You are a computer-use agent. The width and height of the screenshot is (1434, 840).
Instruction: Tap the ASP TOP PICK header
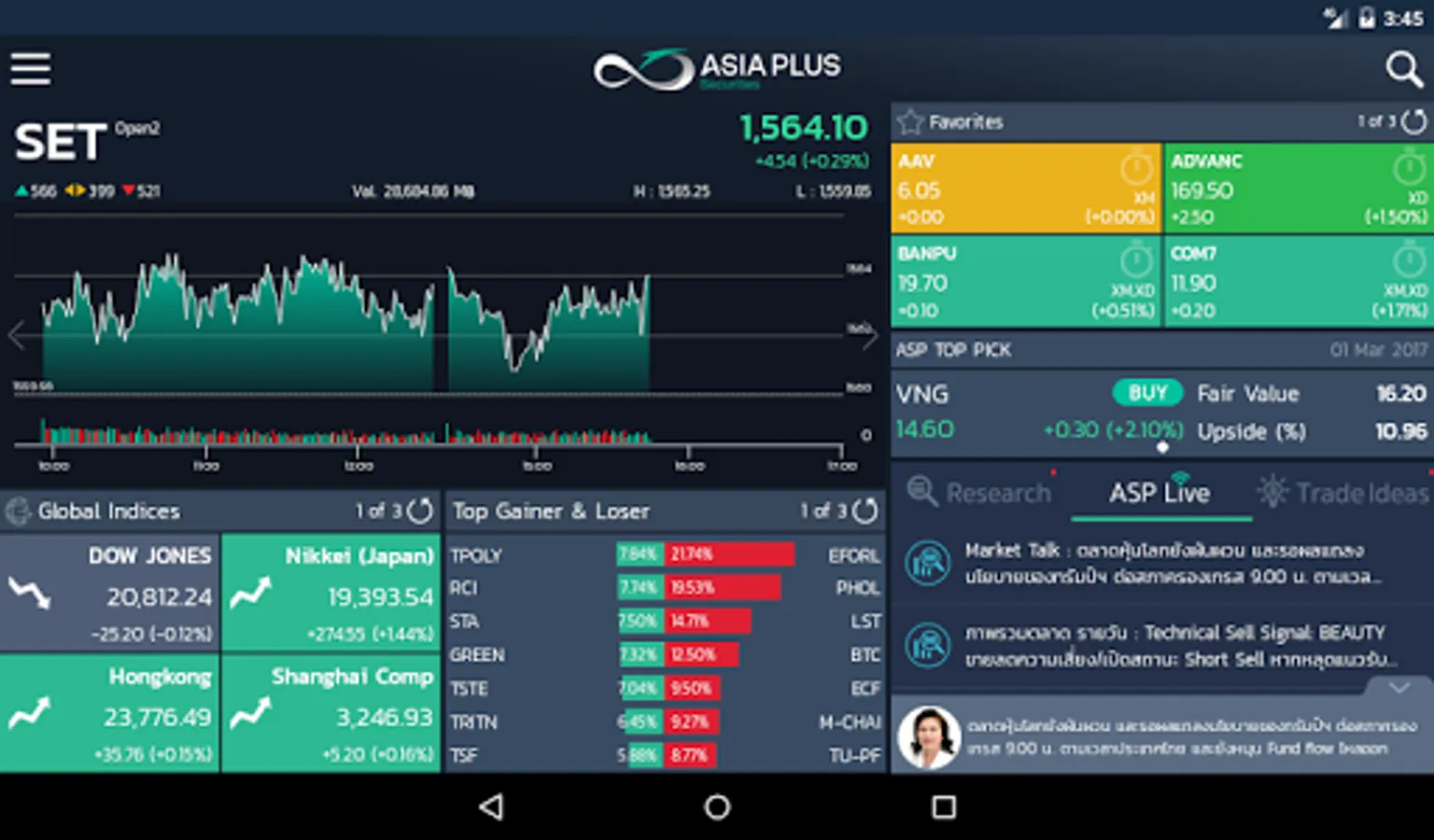coord(953,350)
